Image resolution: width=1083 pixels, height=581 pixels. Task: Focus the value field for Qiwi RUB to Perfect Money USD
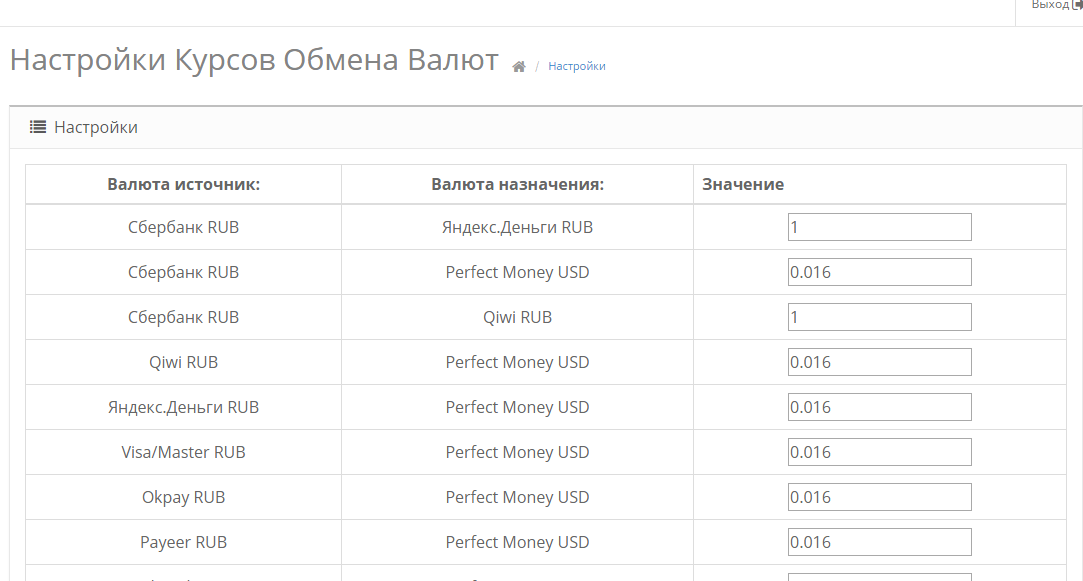point(879,362)
